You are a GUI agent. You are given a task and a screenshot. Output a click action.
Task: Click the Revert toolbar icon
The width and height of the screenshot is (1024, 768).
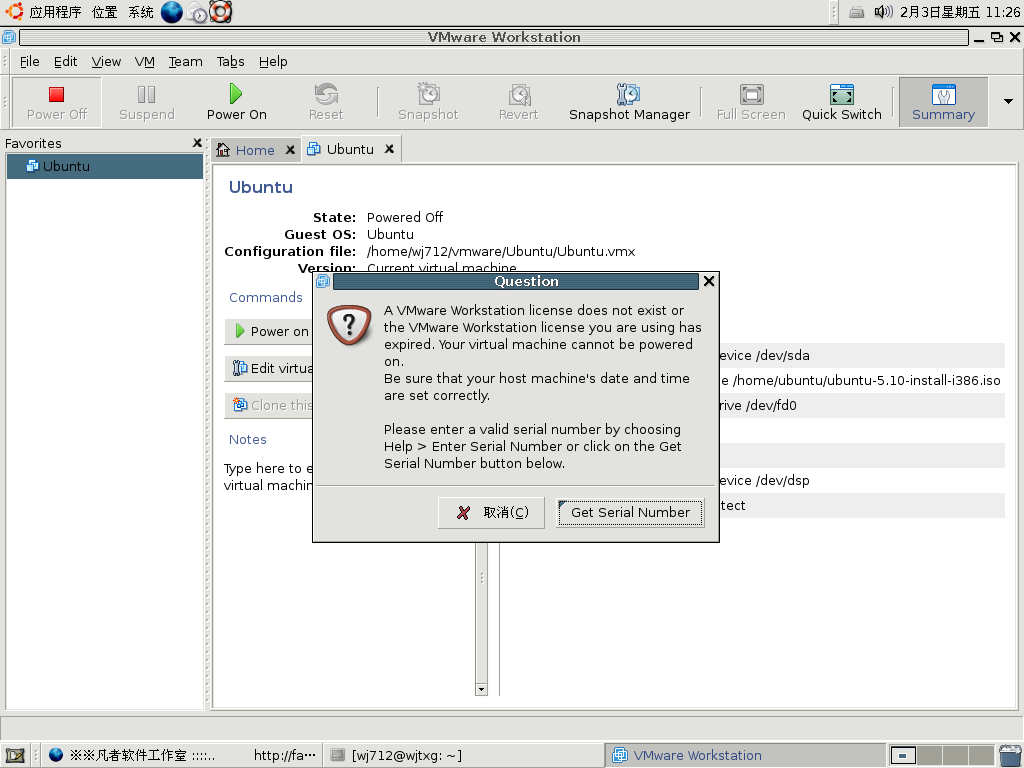[519, 102]
